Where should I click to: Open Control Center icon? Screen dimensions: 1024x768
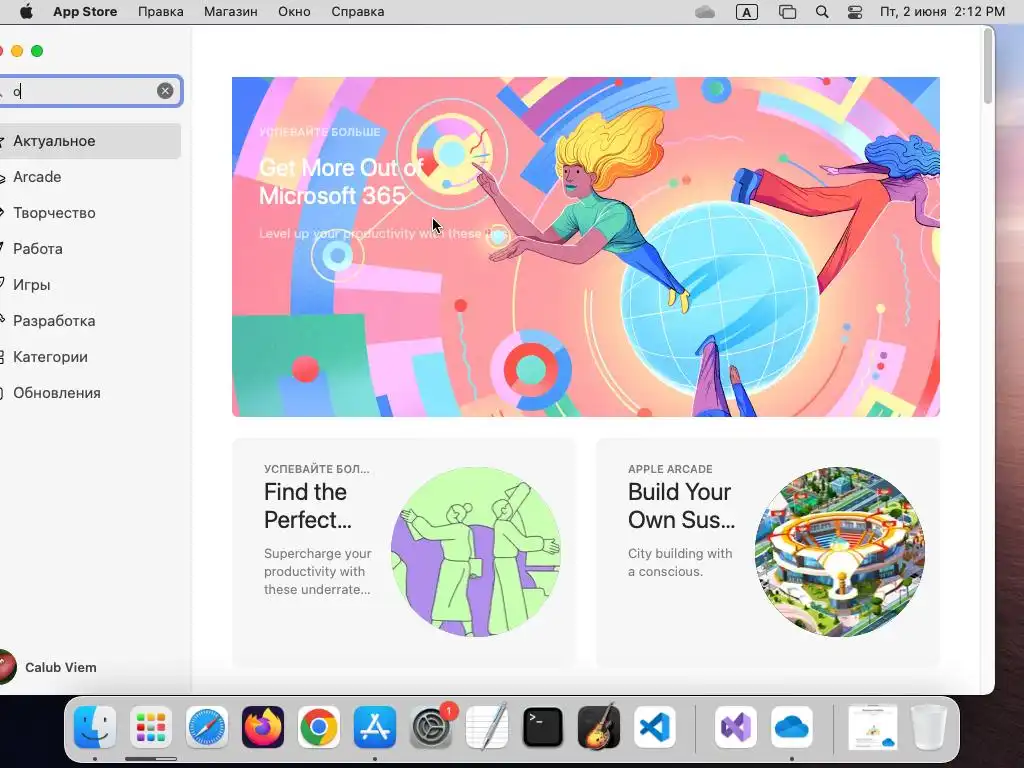pyautogui.click(x=855, y=12)
